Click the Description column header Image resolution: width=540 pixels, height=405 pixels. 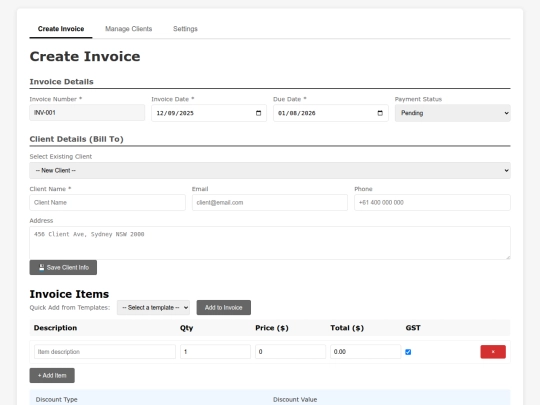pyautogui.click(x=55, y=328)
